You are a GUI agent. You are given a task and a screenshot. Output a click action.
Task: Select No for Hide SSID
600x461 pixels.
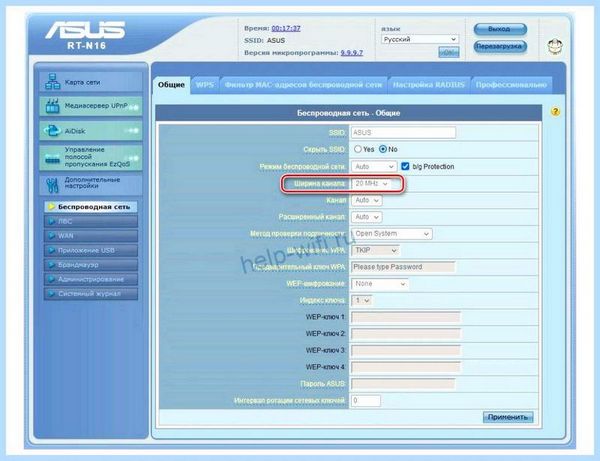383,149
